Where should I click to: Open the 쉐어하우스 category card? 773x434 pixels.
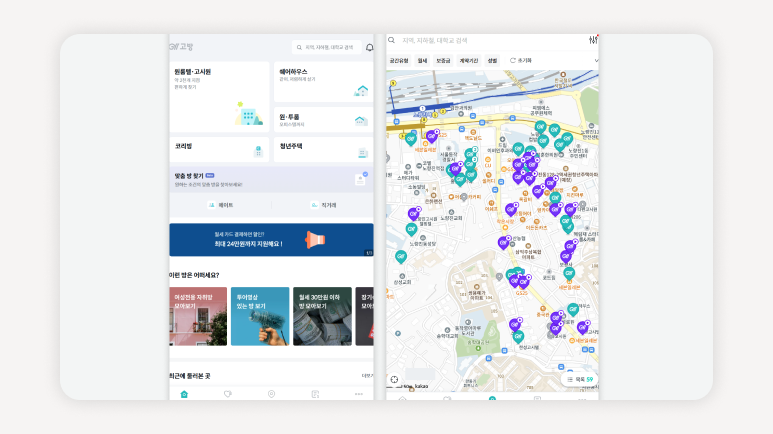(323, 82)
